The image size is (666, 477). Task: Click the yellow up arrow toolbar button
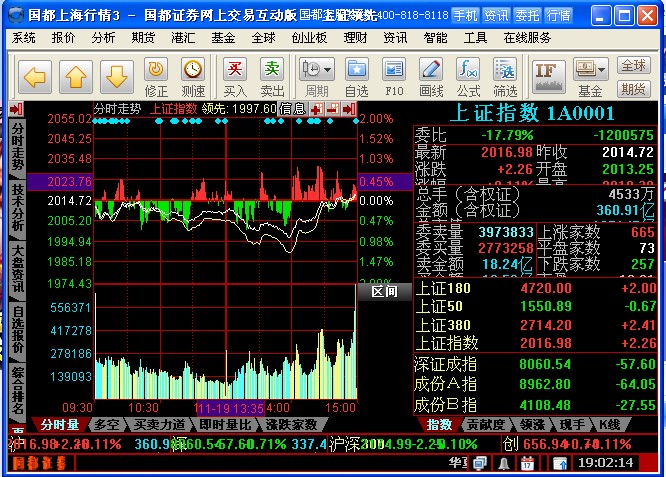point(76,77)
